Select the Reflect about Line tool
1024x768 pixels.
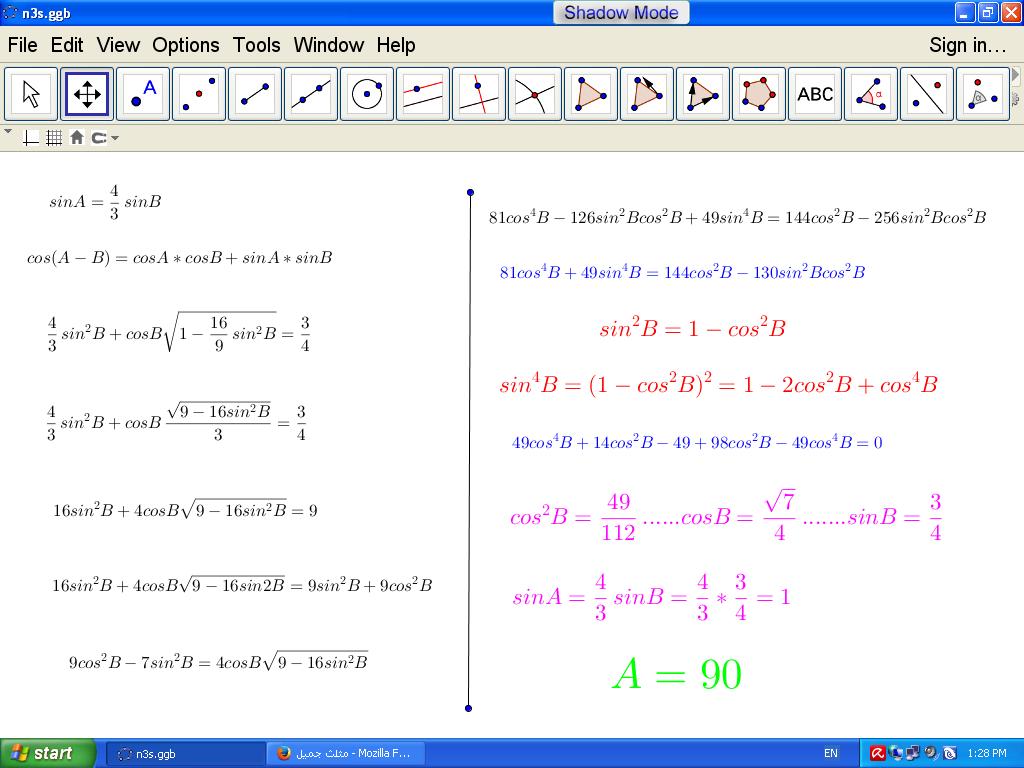click(x=927, y=94)
